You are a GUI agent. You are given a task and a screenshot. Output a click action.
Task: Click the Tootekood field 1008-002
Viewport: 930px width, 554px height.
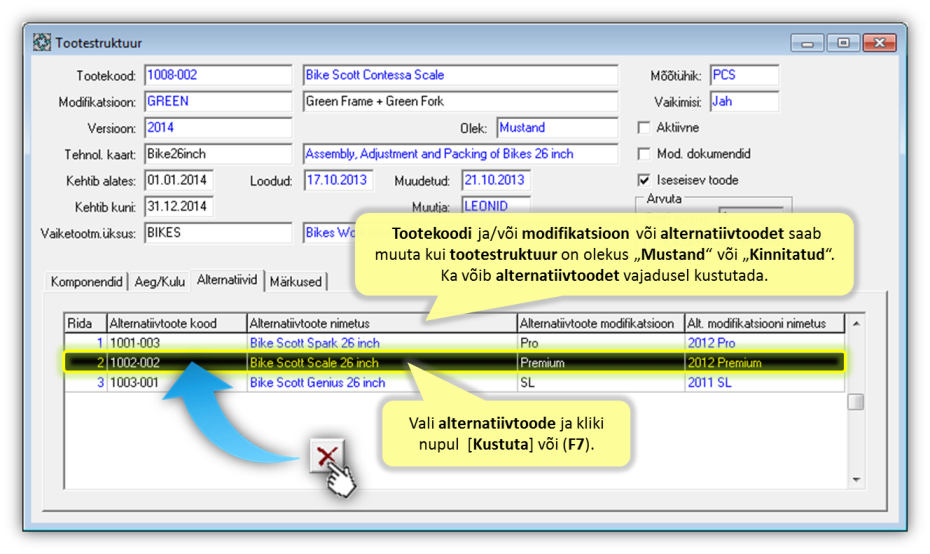pyautogui.click(x=218, y=75)
